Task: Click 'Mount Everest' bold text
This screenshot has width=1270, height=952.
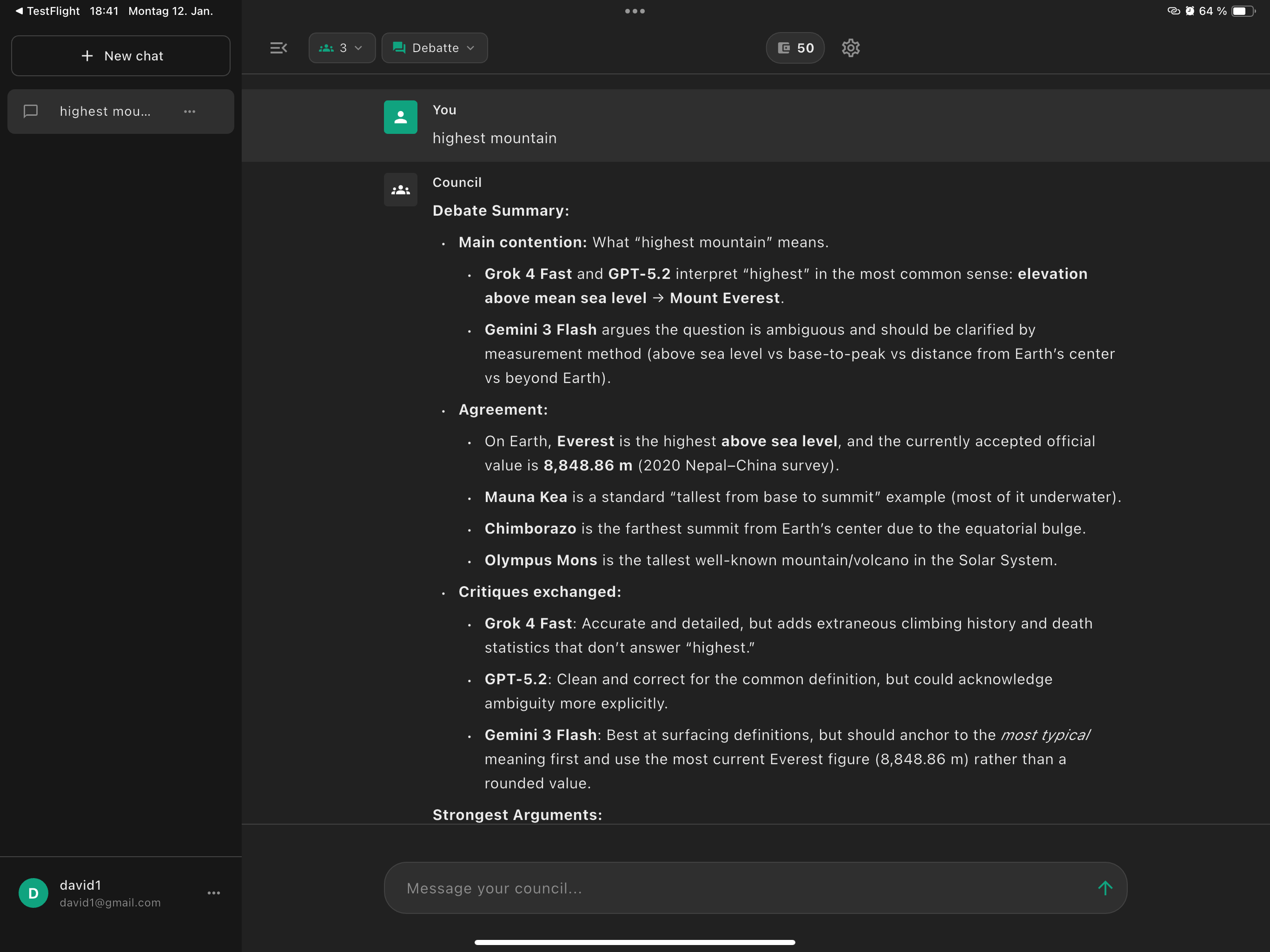Action: pyautogui.click(x=725, y=298)
